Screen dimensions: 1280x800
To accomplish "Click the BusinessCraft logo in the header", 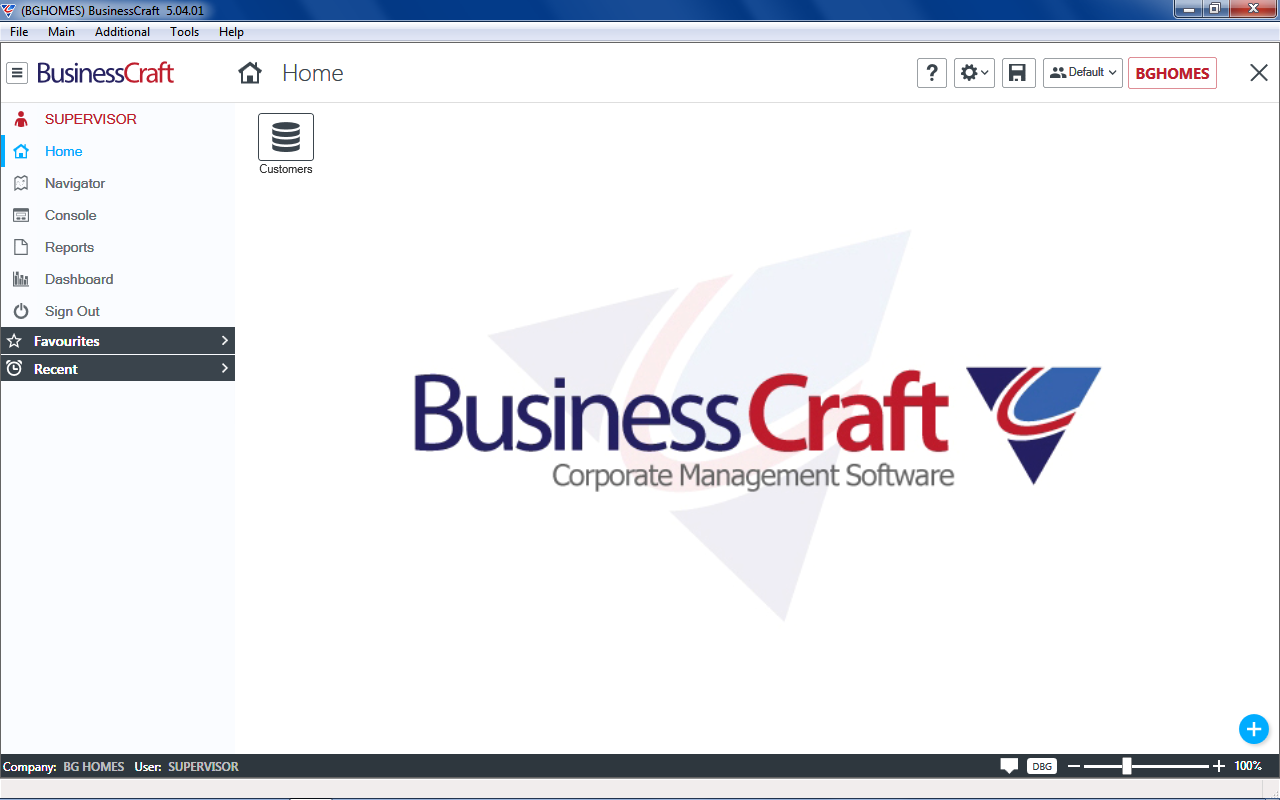I will coord(105,73).
